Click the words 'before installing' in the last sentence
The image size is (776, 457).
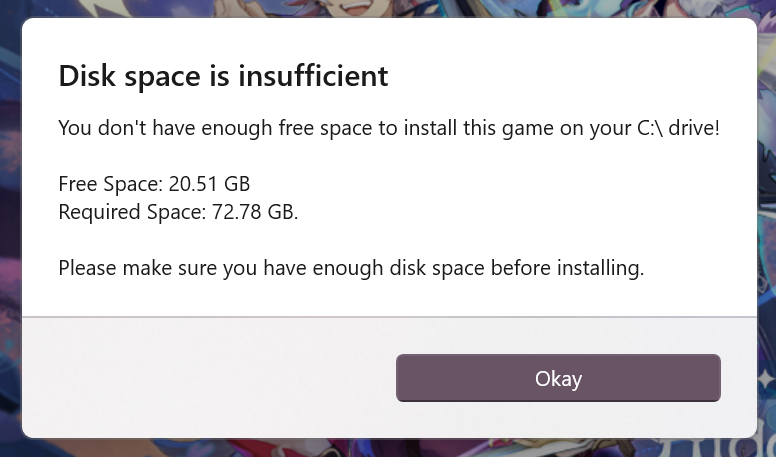[x=567, y=268]
